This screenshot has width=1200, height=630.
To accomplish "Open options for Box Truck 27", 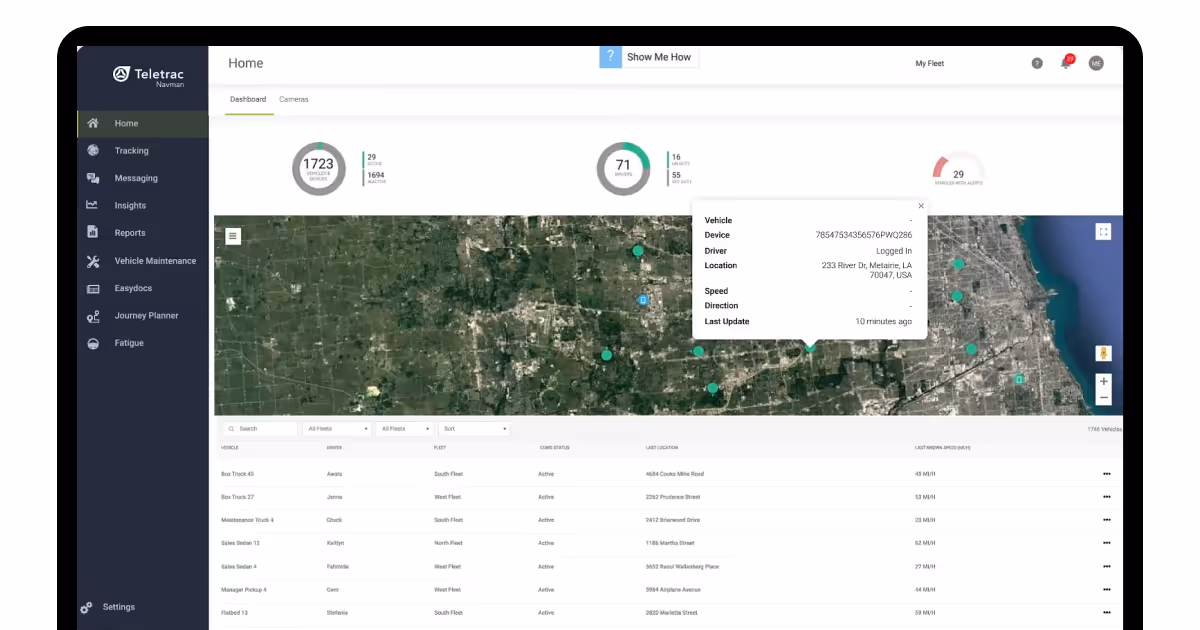I will coord(1106,497).
